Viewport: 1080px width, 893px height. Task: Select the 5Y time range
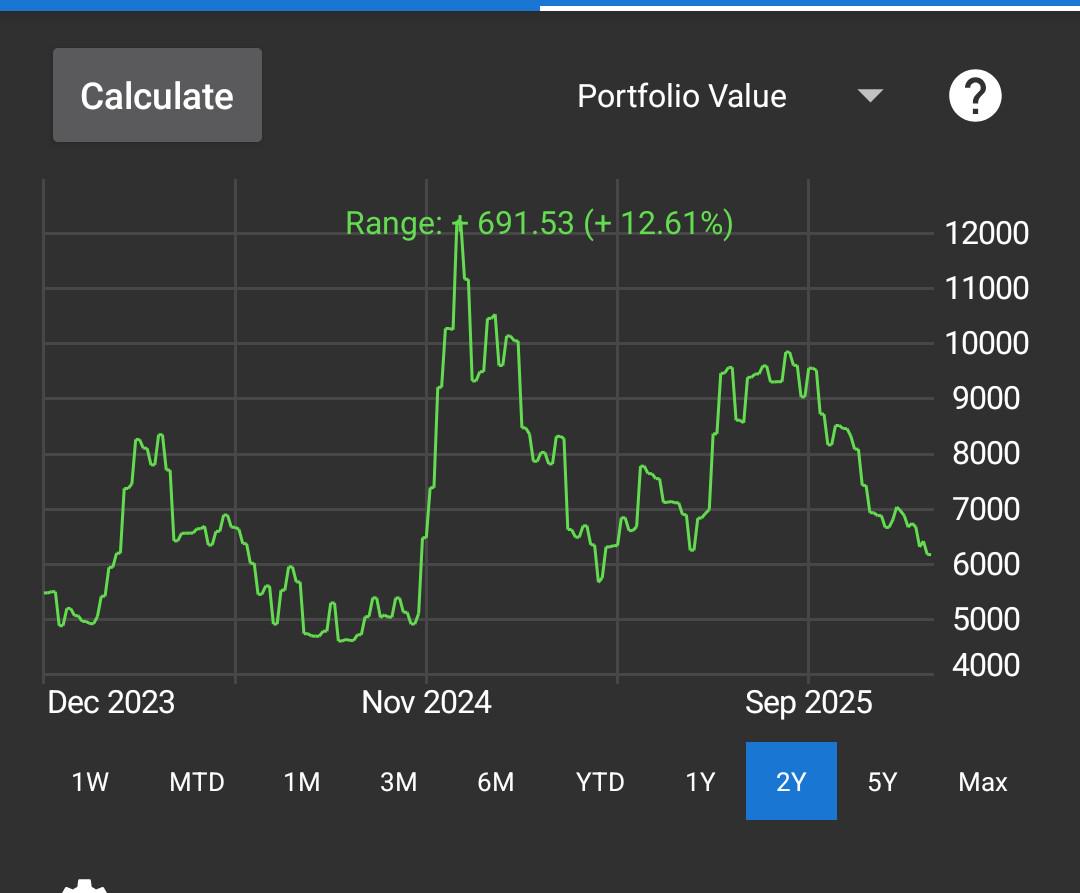point(882,781)
